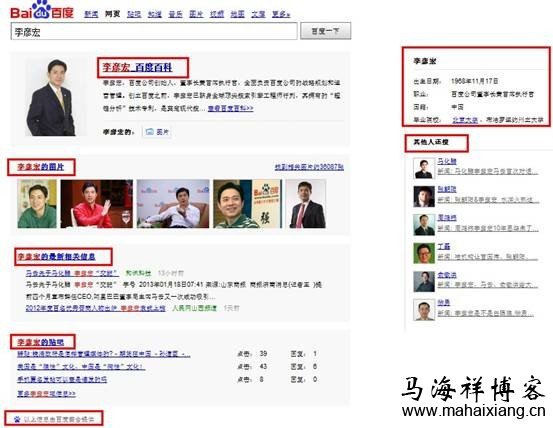Screen dimensions: 553x428
Task: Open the 李彦宏_百度百科 result title
Action: click(x=138, y=67)
